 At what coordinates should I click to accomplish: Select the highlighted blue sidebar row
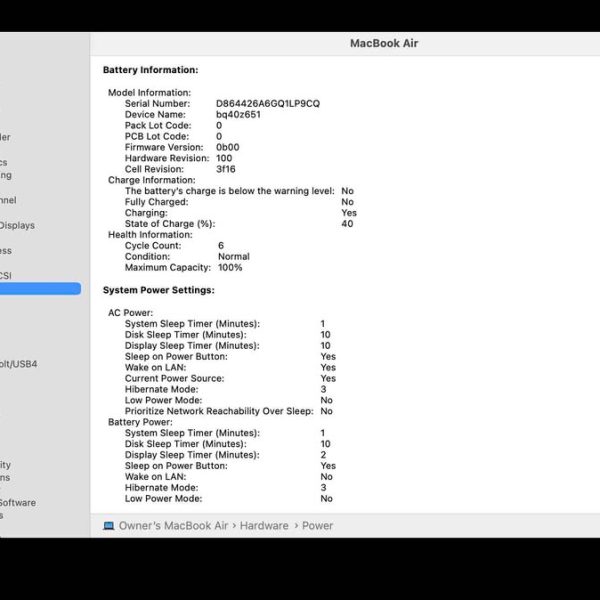[40, 289]
